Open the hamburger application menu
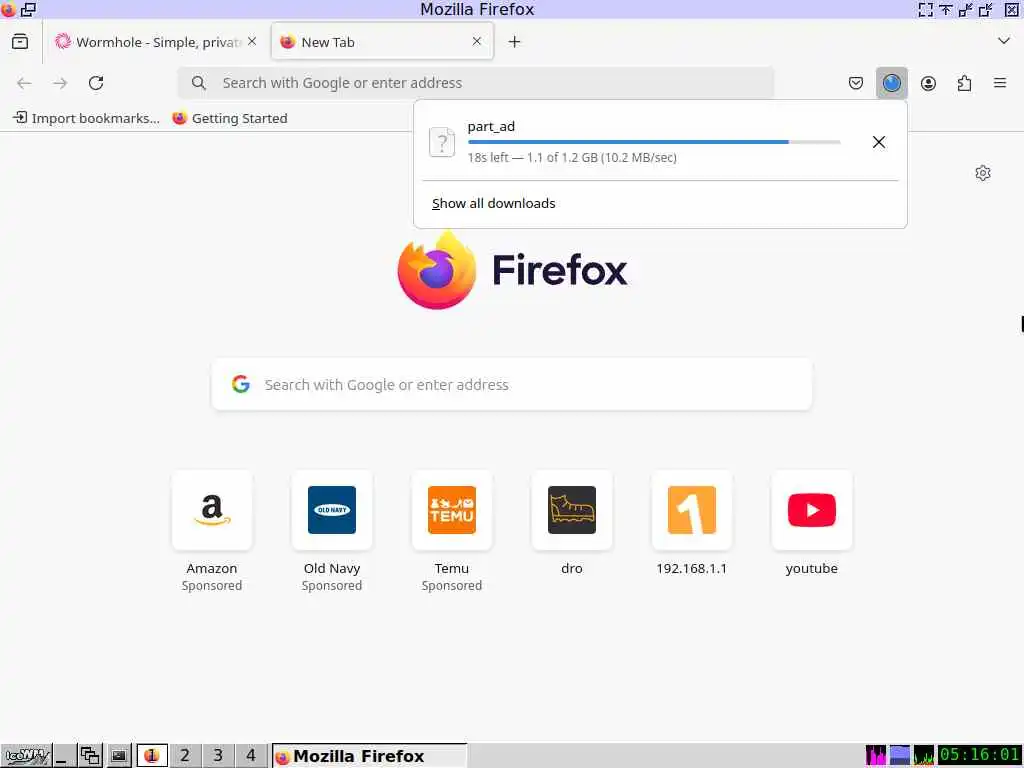Image resolution: width=1024 pixels, height=768 pixels. (x=1000, y=83)
